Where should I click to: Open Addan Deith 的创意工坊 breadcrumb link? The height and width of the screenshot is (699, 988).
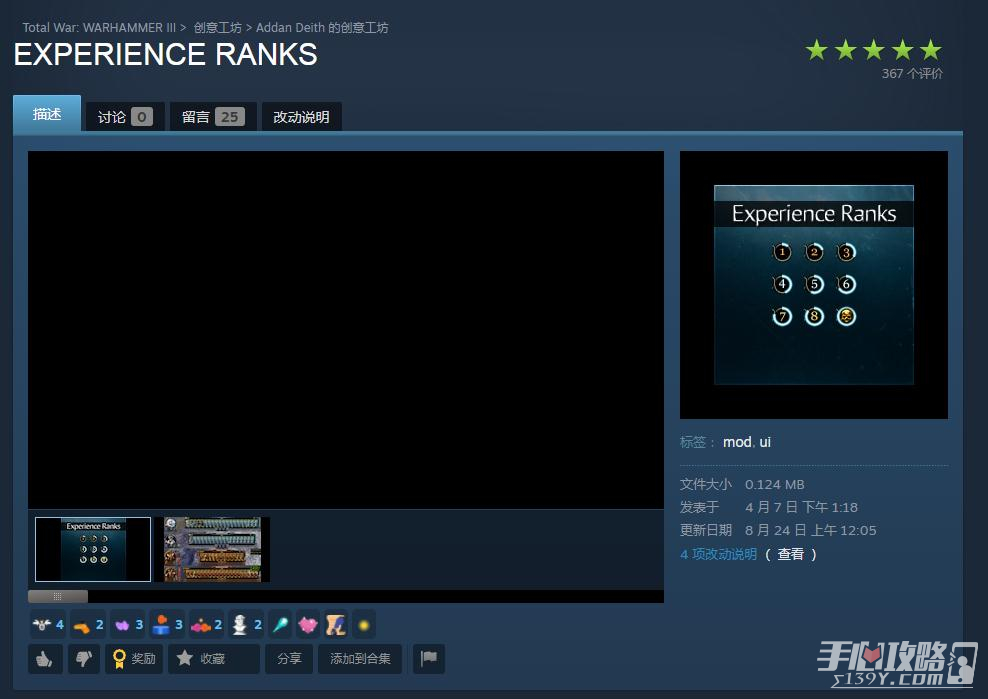point(322,28)
